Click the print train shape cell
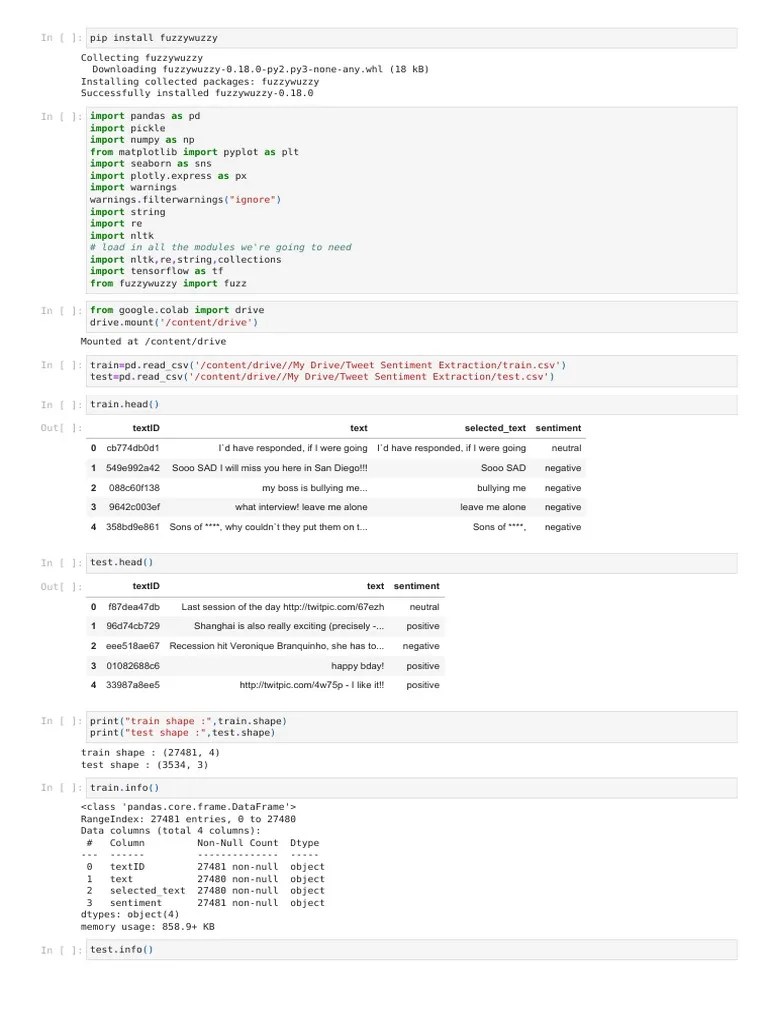The image size is (768, 1024). [411, 727]
